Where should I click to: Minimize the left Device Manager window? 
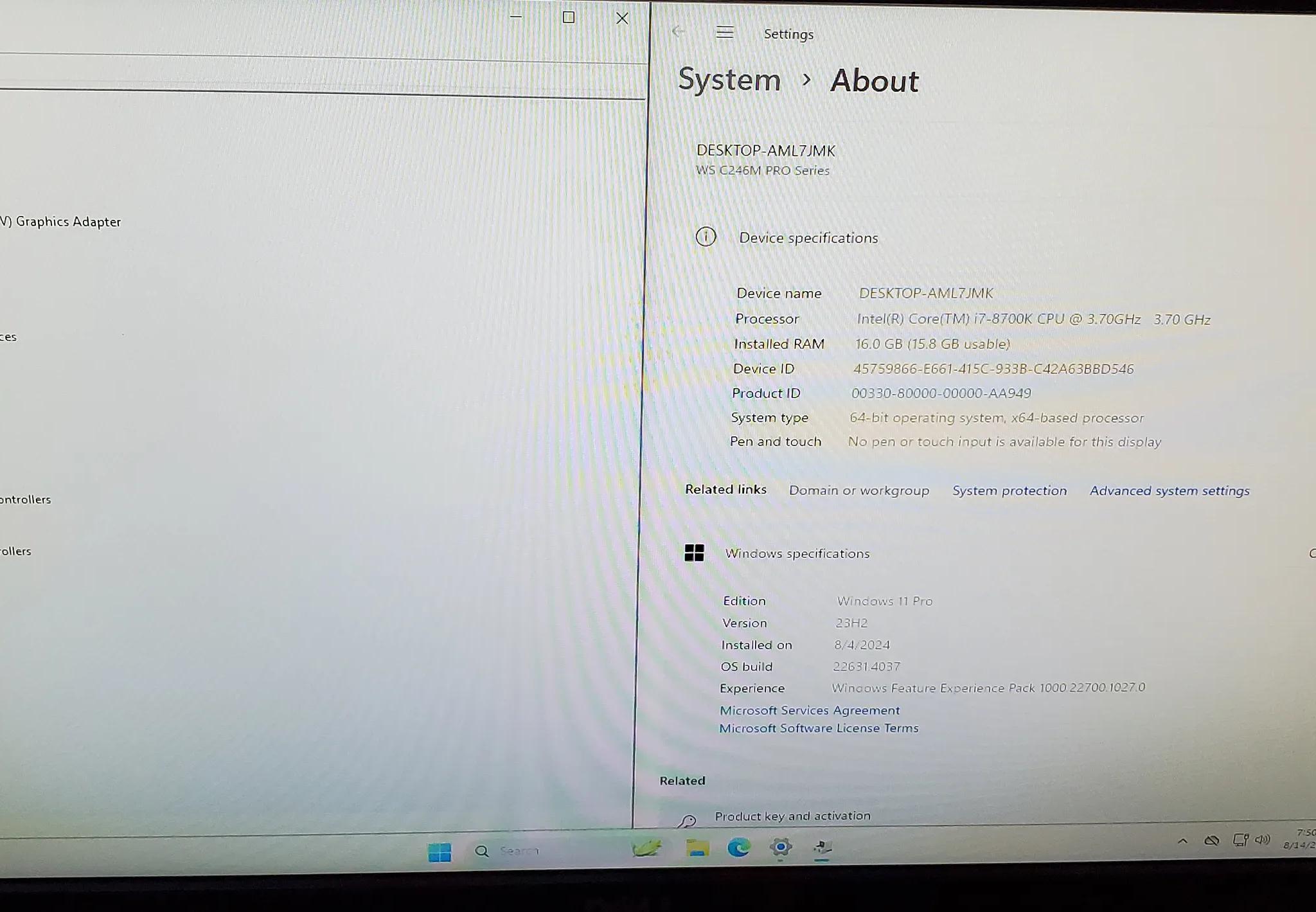coord(516,17)
